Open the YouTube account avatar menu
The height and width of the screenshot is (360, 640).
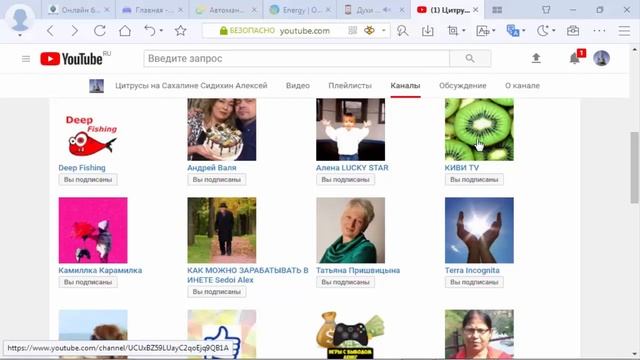coord(601,58)
